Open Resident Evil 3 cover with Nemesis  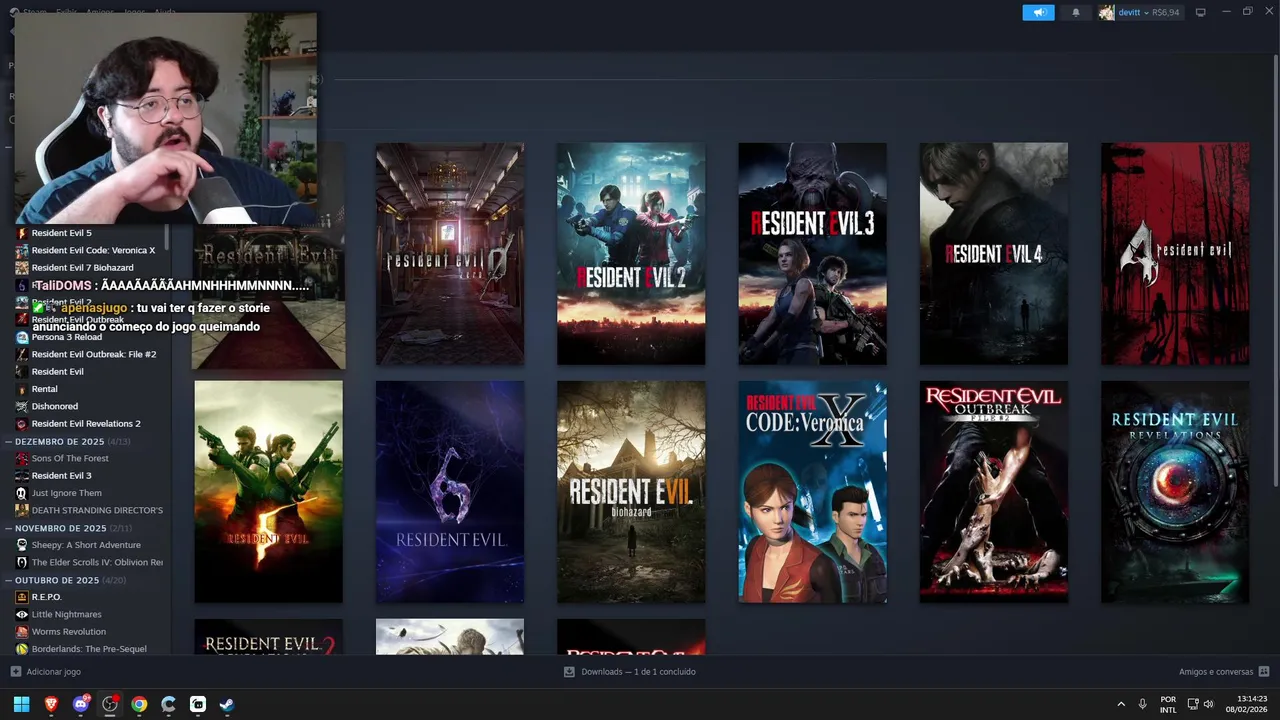point(812,254)
